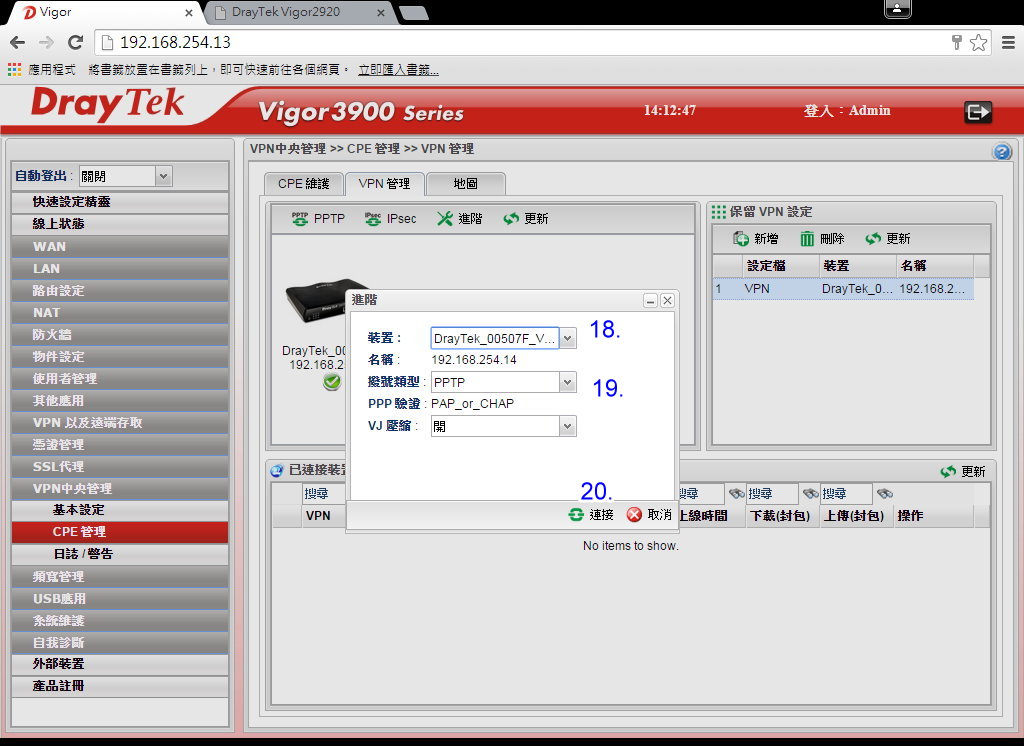Click 新增 in 保留 VPN 設定 panel
Screen dimensions: 1024x746
pyautogui.click(x=756, y=238)
